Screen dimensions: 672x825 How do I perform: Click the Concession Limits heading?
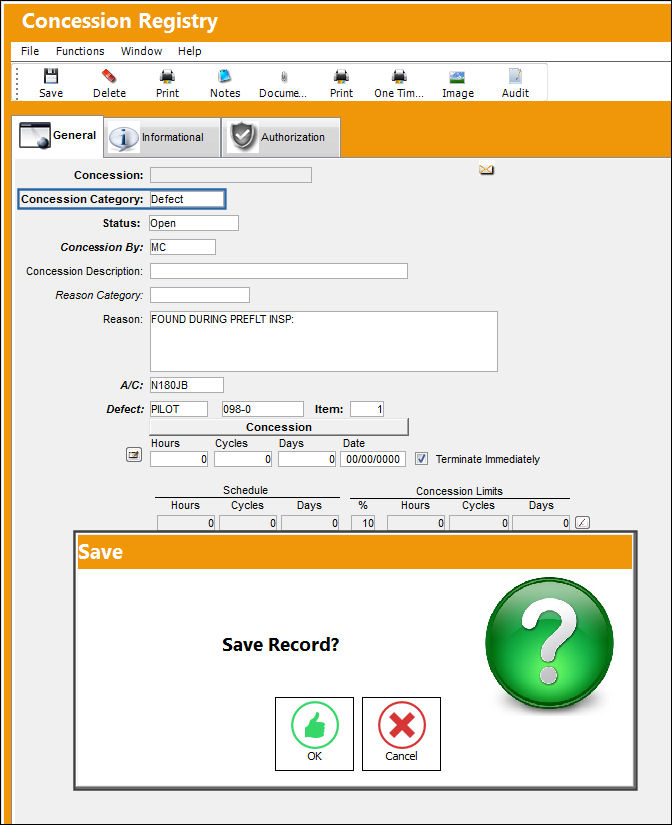(459, 491)
